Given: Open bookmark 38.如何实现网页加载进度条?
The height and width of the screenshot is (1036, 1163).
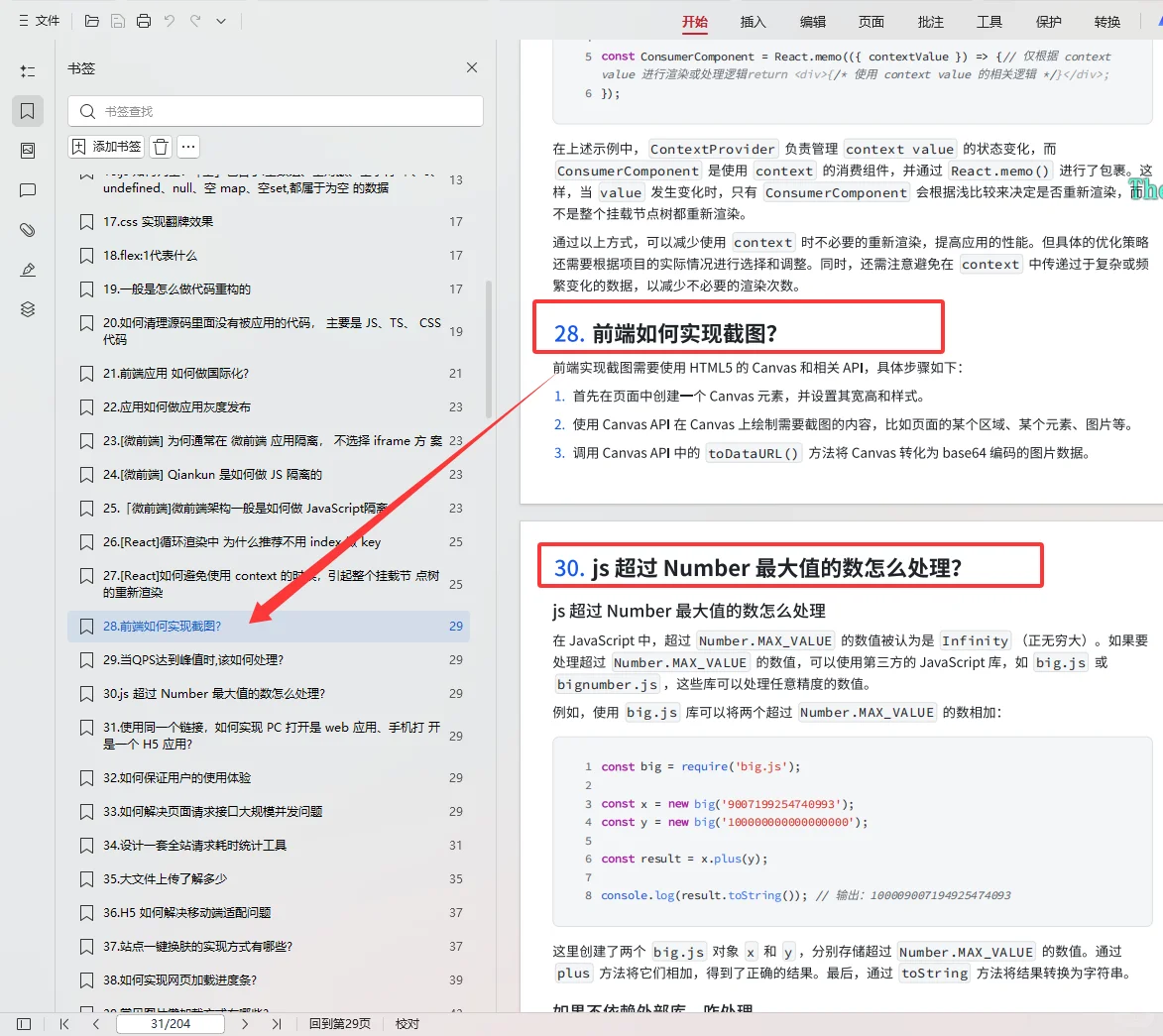Looking at the screenshot, I should click(269, 980).
